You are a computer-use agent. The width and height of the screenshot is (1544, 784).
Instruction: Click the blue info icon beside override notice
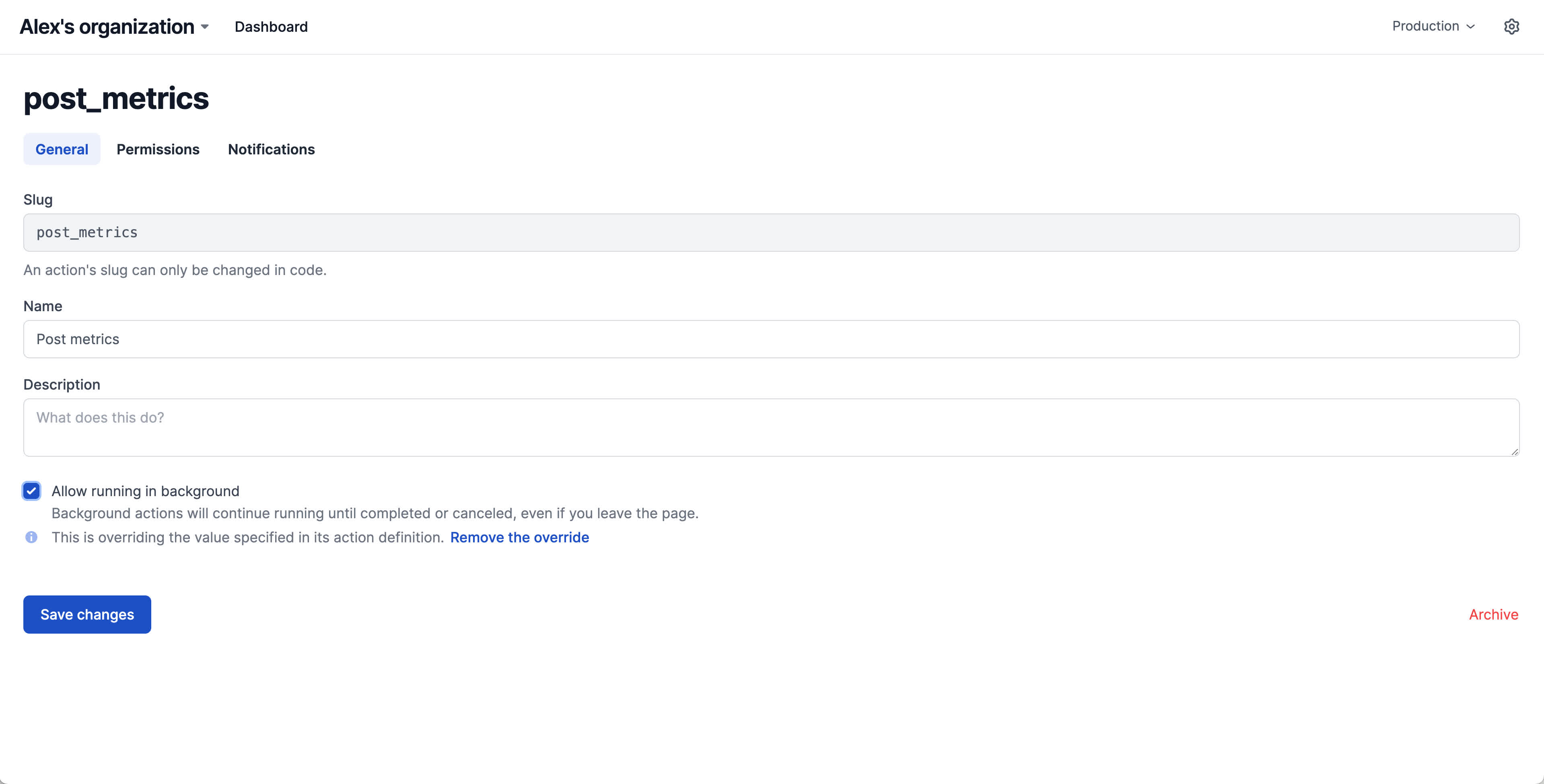point(31,537)
